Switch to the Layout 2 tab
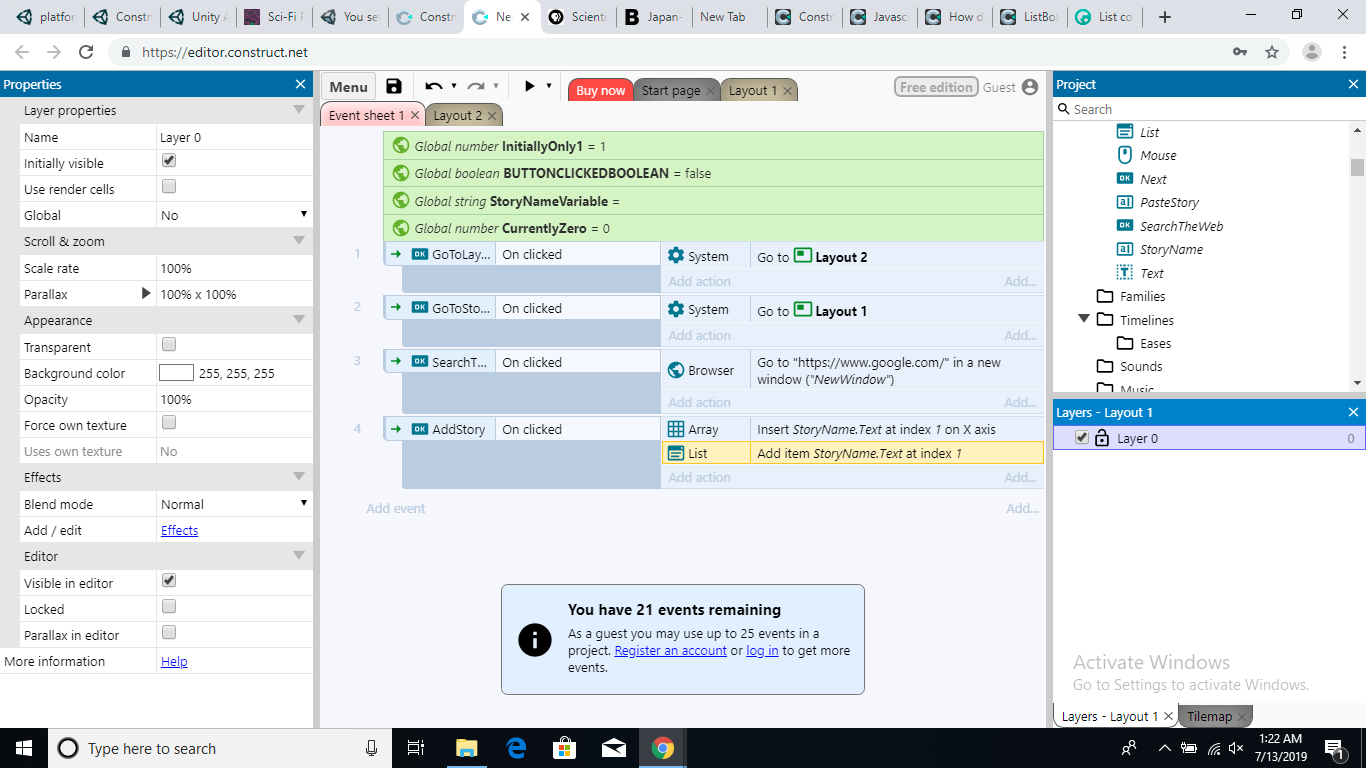Screen dimensions: 1366x768 pos(457,115)
